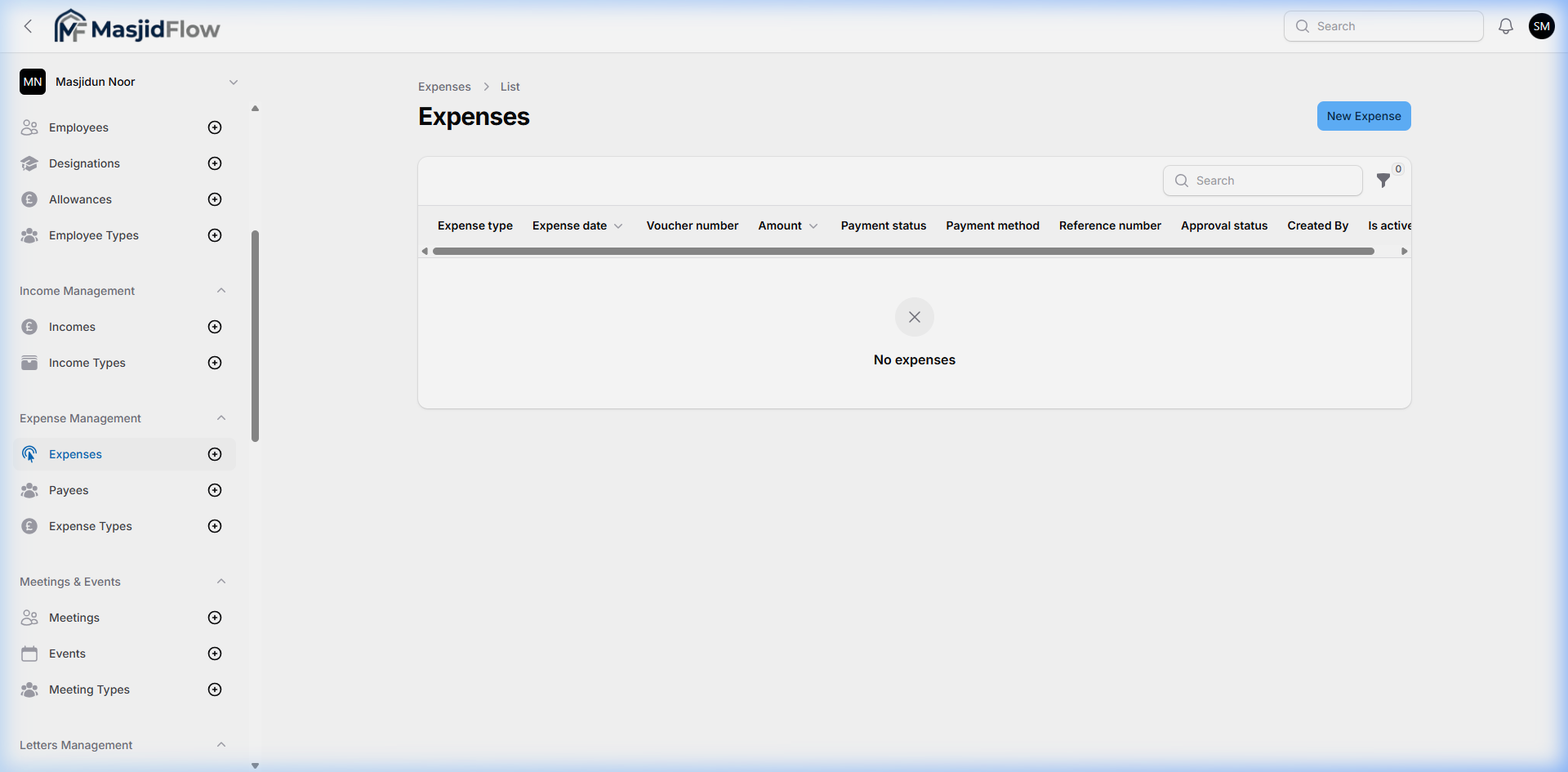Open the Masjidun Noor organization dropdown
The width and height of the screenshot is (1568, 772).
234,82
